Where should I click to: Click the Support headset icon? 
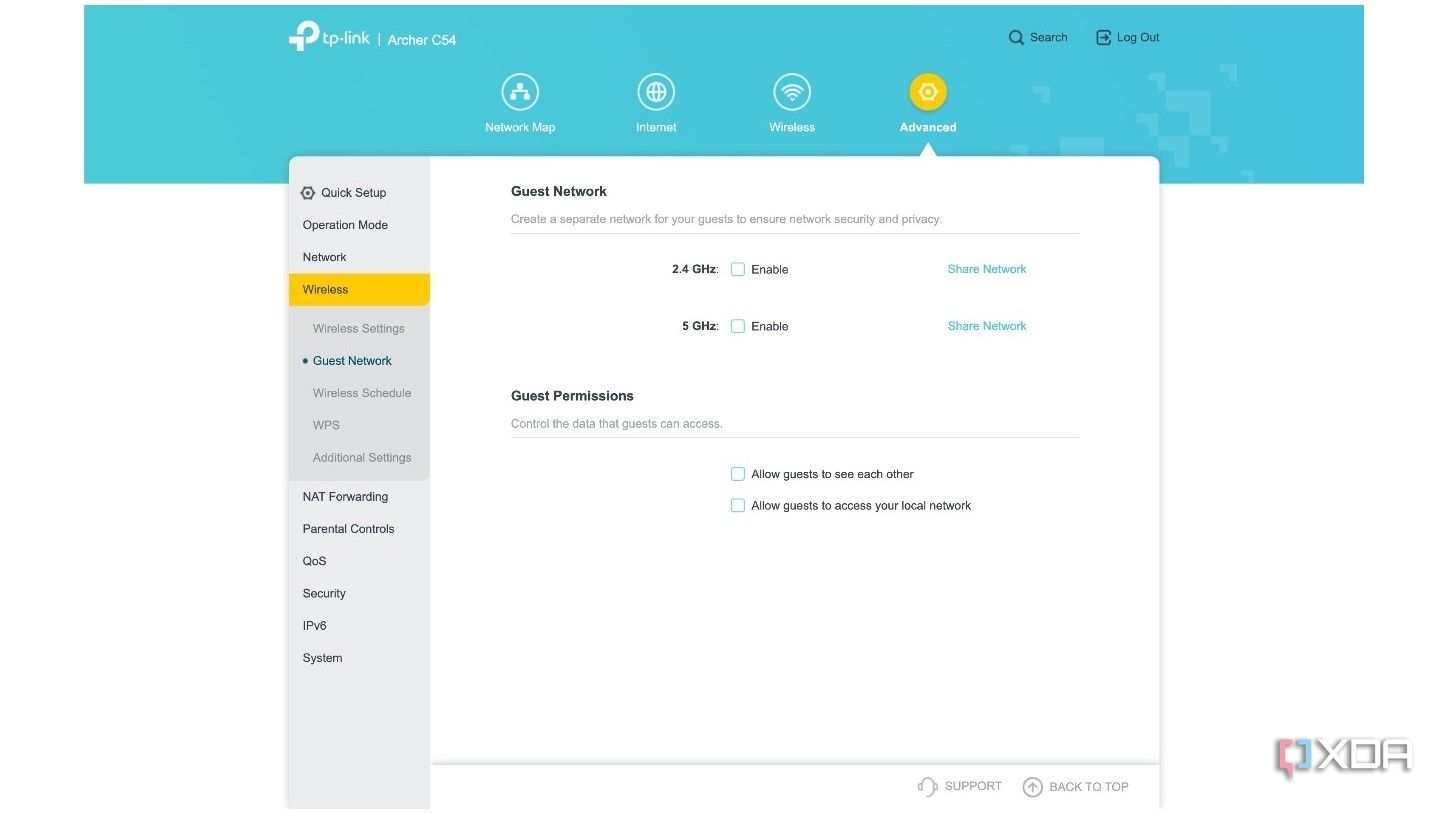(x=927, y=787)
